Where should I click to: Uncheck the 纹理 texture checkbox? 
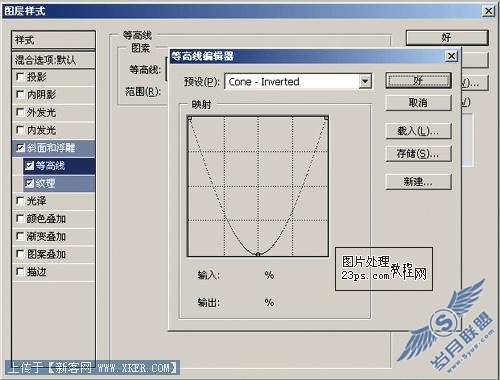[29, 183]
